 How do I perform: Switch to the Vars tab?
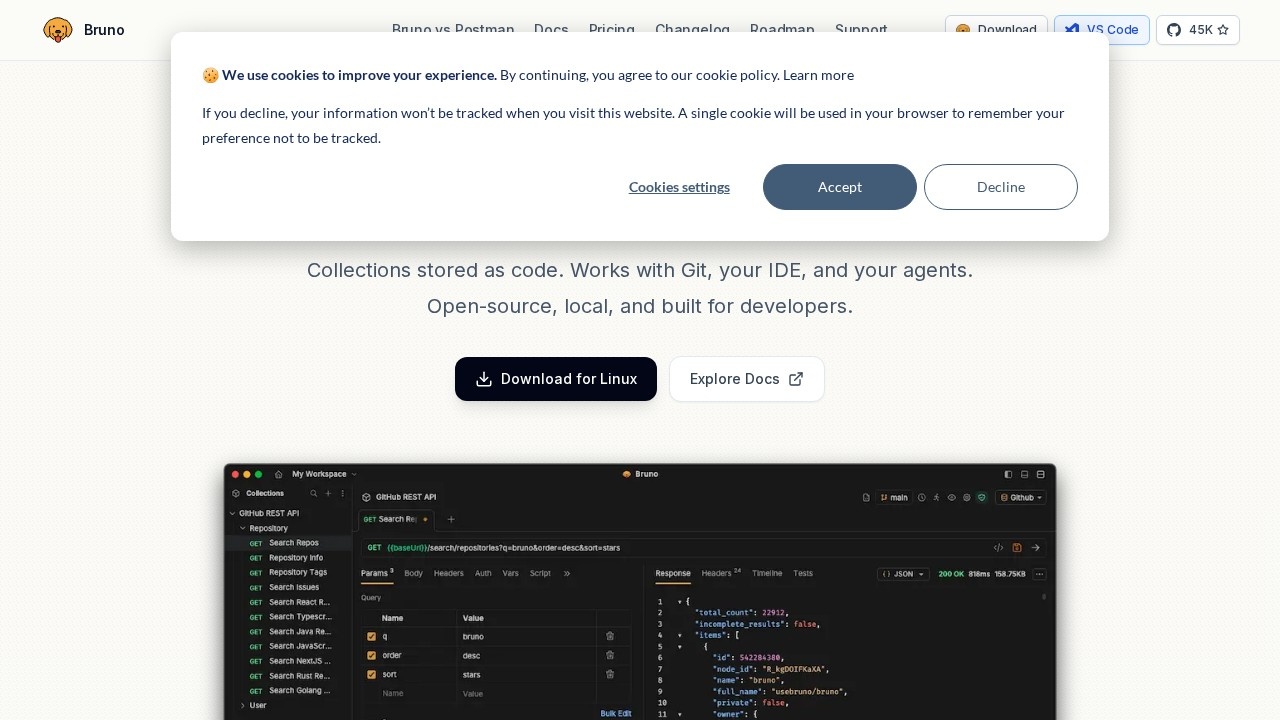[x=510, y=573]
